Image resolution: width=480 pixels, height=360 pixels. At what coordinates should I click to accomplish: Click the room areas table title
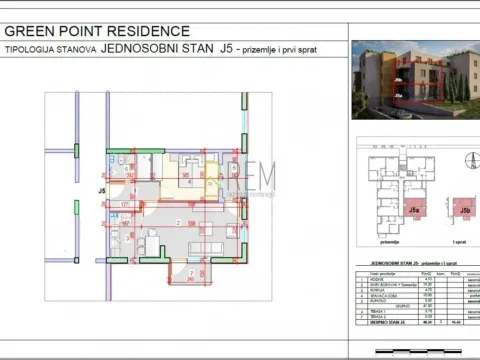[x=414, y=263]
